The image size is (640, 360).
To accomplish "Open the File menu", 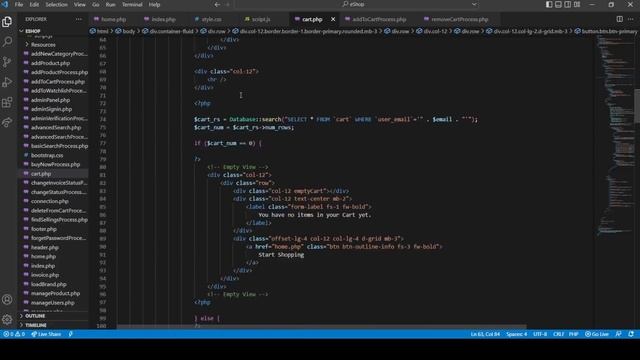I will point(19,4).
